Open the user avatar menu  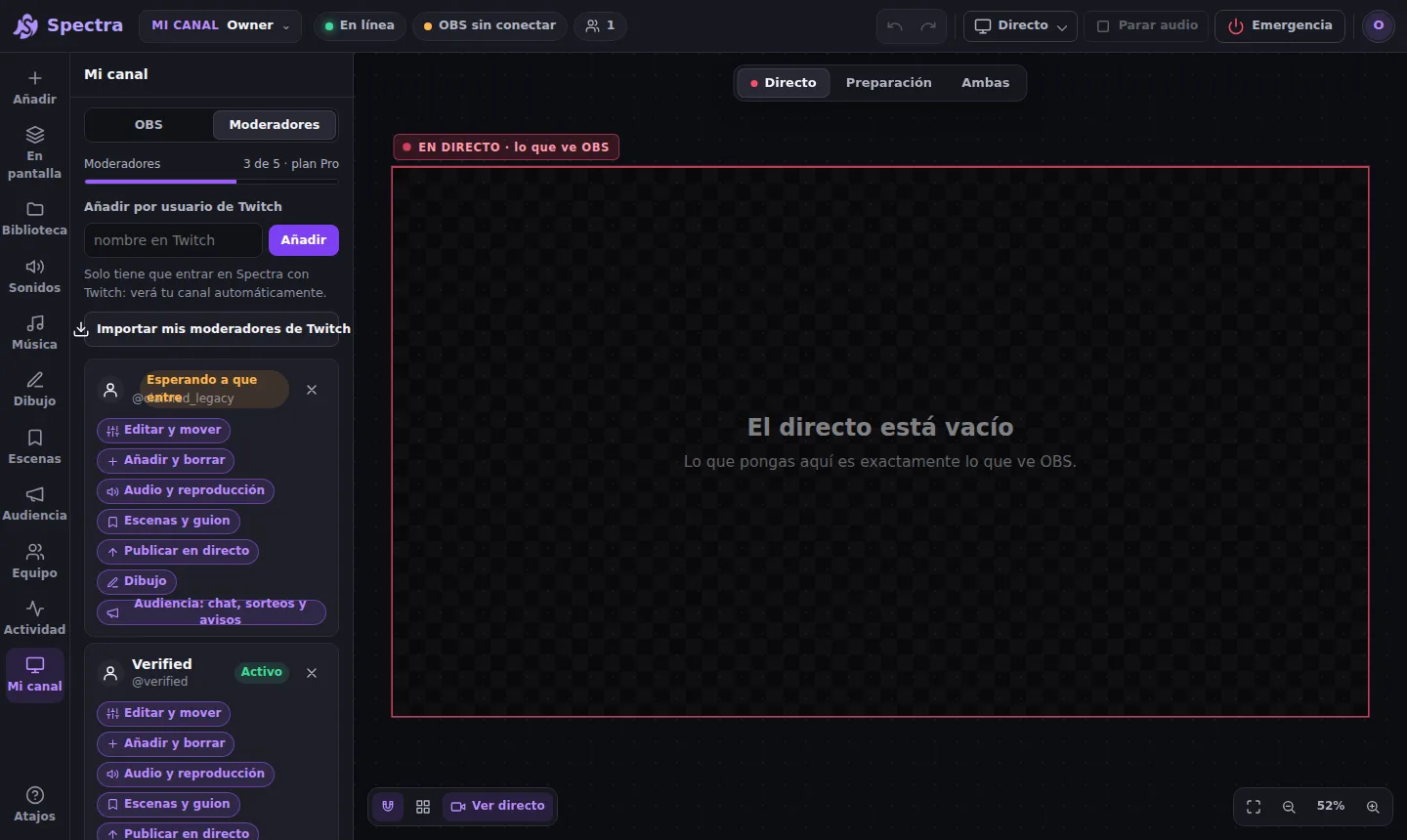1379,25
